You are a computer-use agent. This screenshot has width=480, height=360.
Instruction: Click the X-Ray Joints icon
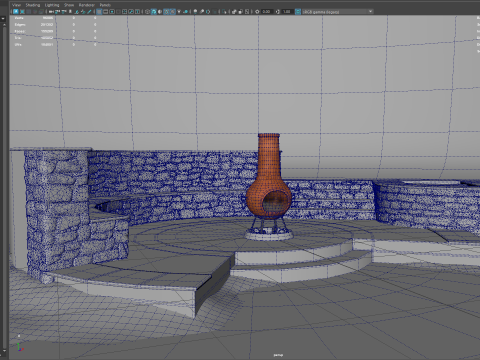click(247, 12)
